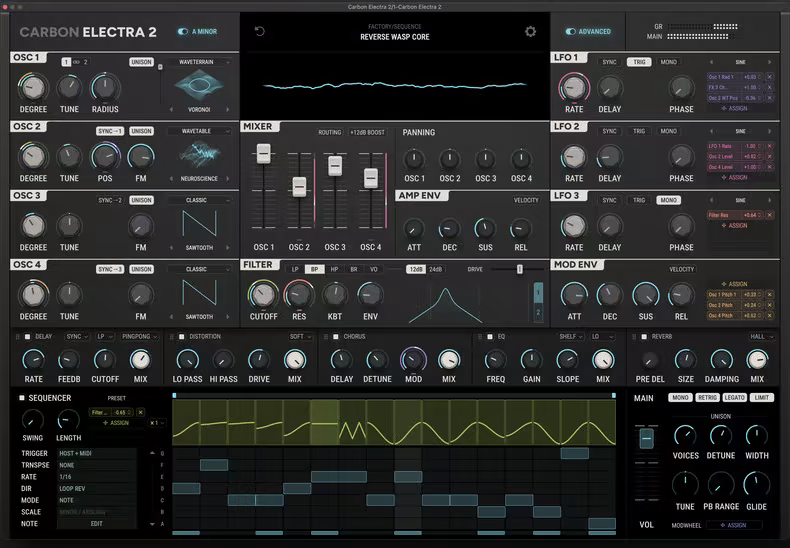Toggle the ADVANCED mode switch
The width and height of the screenshot is (790, 548).
(x=570, y=31)
